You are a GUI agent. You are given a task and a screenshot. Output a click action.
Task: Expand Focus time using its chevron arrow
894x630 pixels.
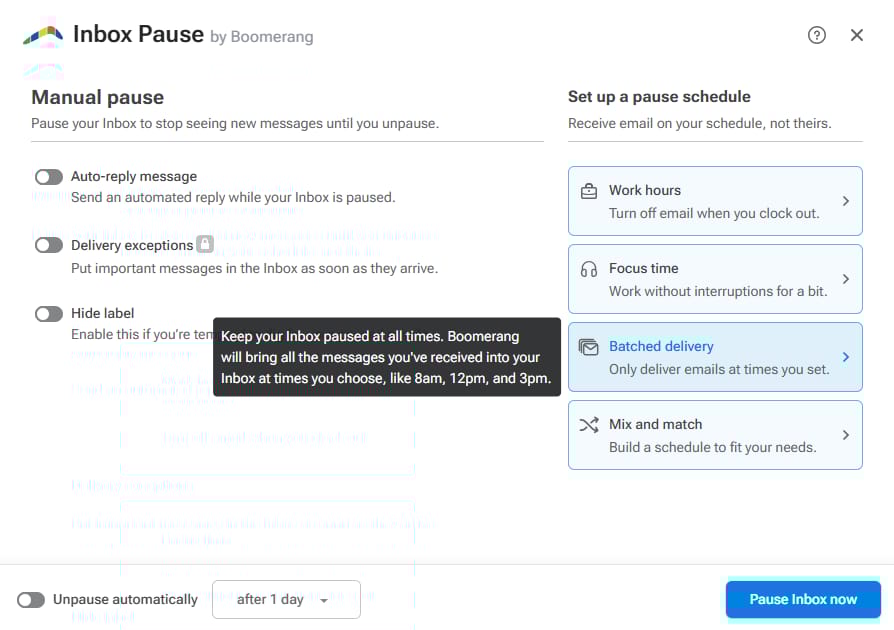pos(845,279)
